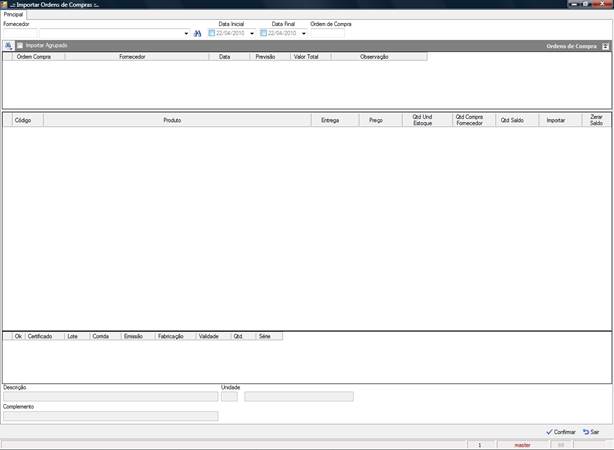Click the Ordem de Compra input field
This screenshot has width=614, height=450.
327,34
